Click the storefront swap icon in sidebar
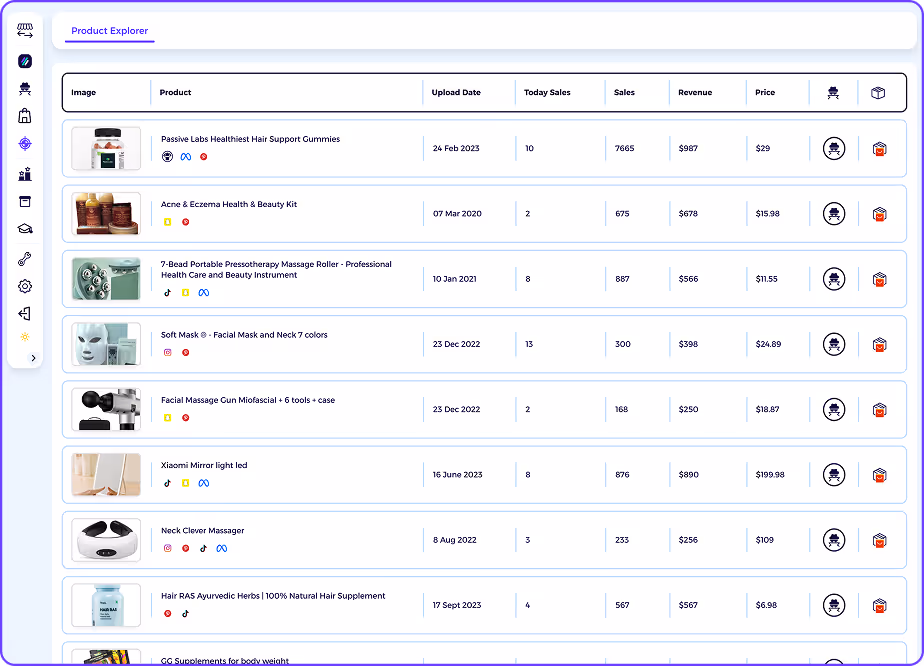Screen dimensions: 924x666 pos(25,31)
